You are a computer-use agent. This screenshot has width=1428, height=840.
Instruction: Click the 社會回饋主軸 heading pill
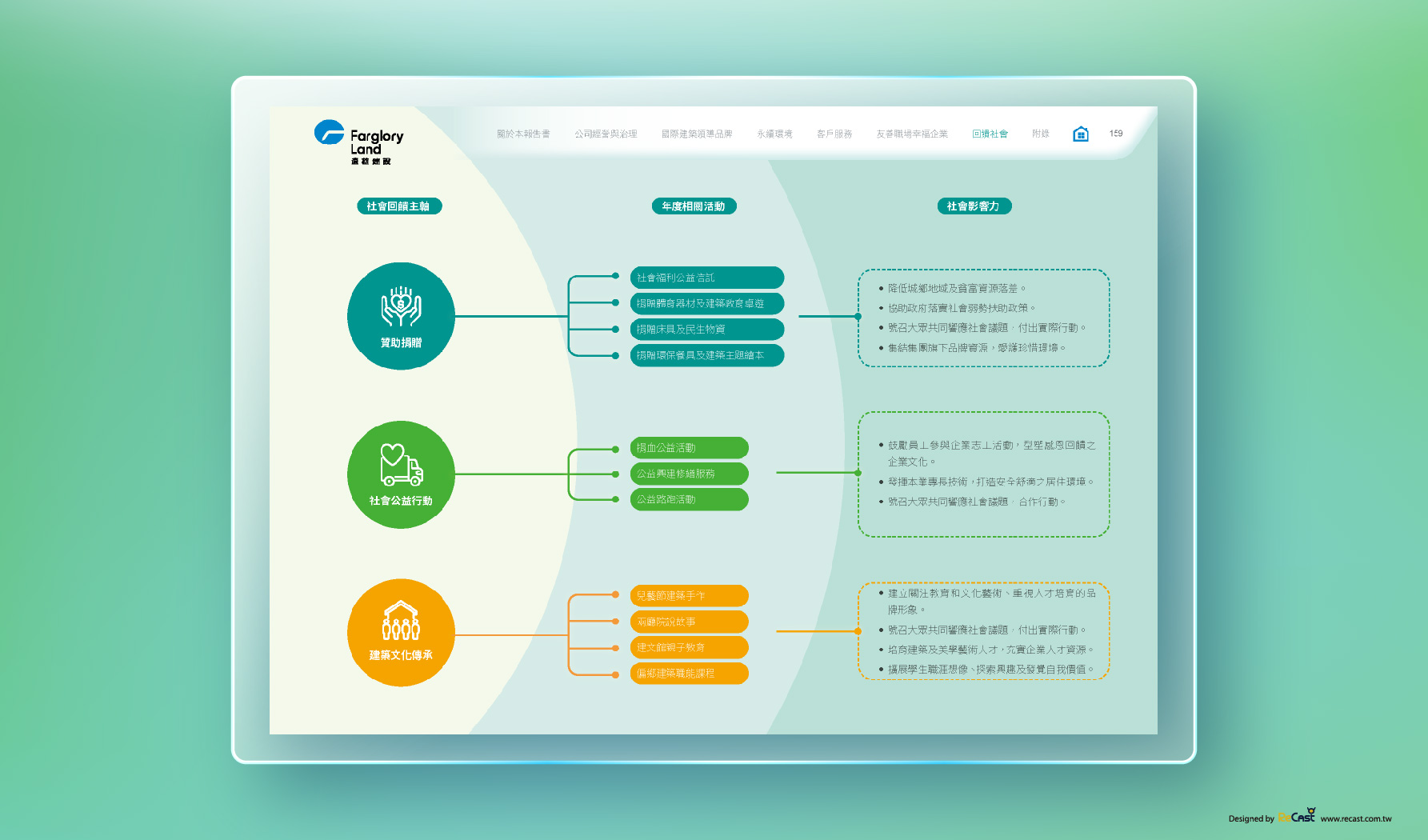click(x=399, y=206)
